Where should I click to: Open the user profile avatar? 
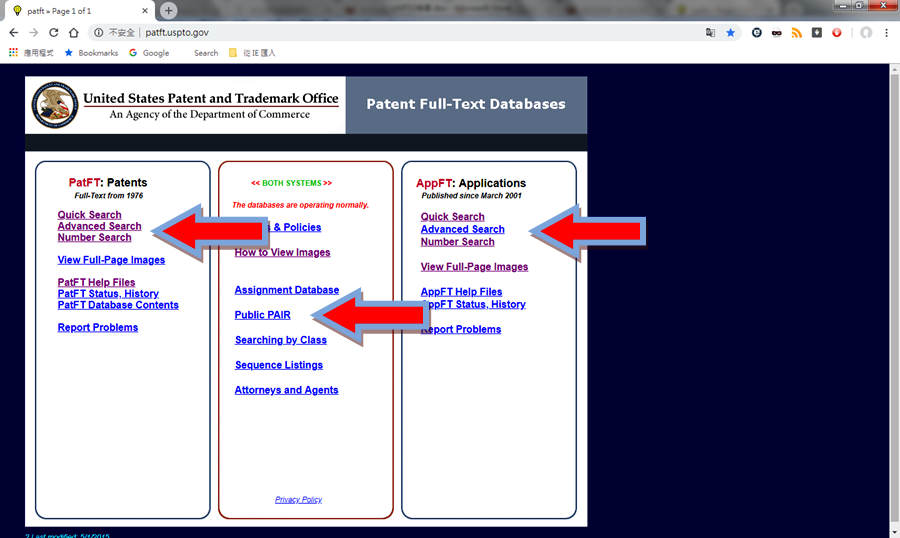click(866, 33)
